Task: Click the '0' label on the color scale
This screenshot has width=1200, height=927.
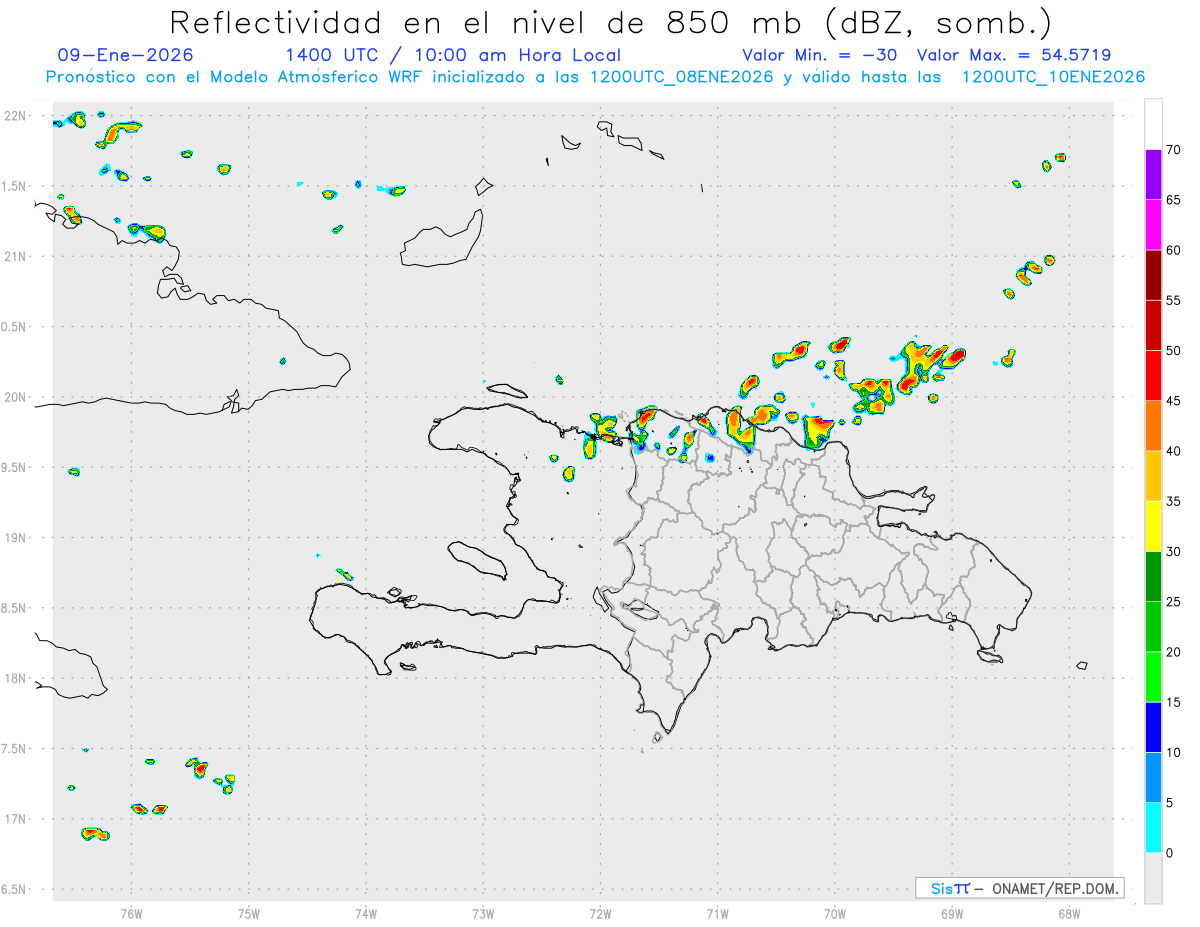Action: coord(1170,853)
